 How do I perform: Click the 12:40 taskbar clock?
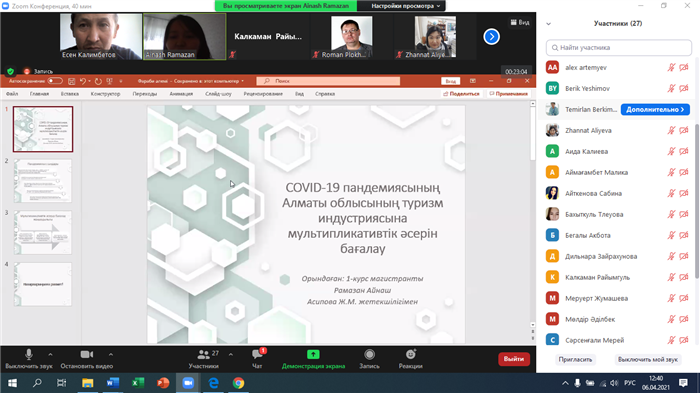coord(656,379)
